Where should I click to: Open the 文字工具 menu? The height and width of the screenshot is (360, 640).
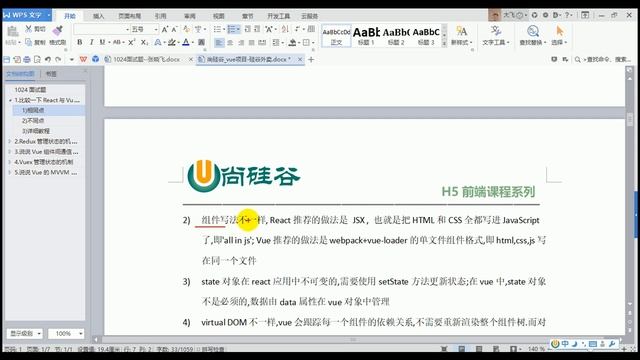[x=496, y=36]
